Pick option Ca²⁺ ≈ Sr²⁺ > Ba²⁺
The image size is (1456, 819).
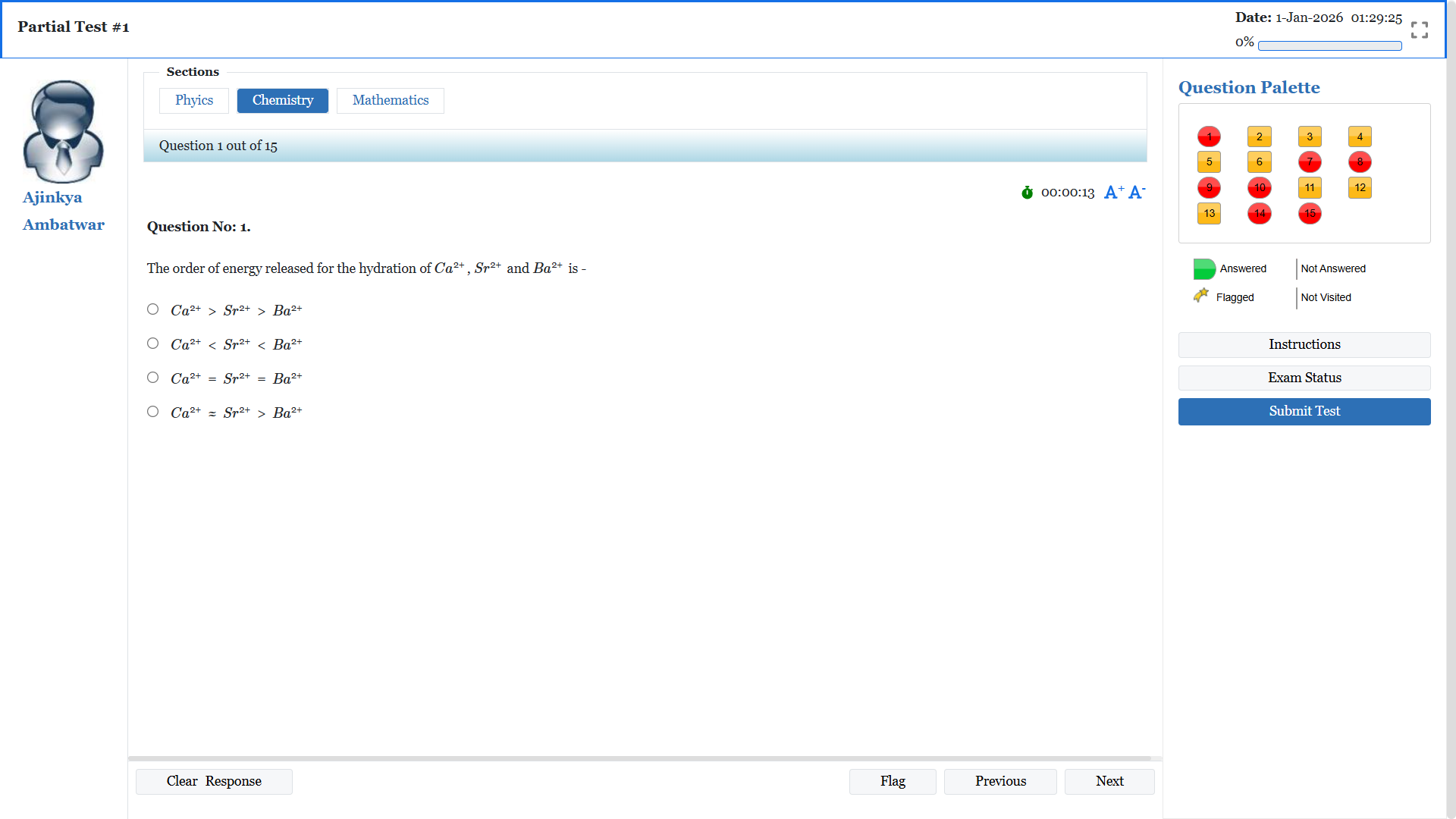(152, 412)
